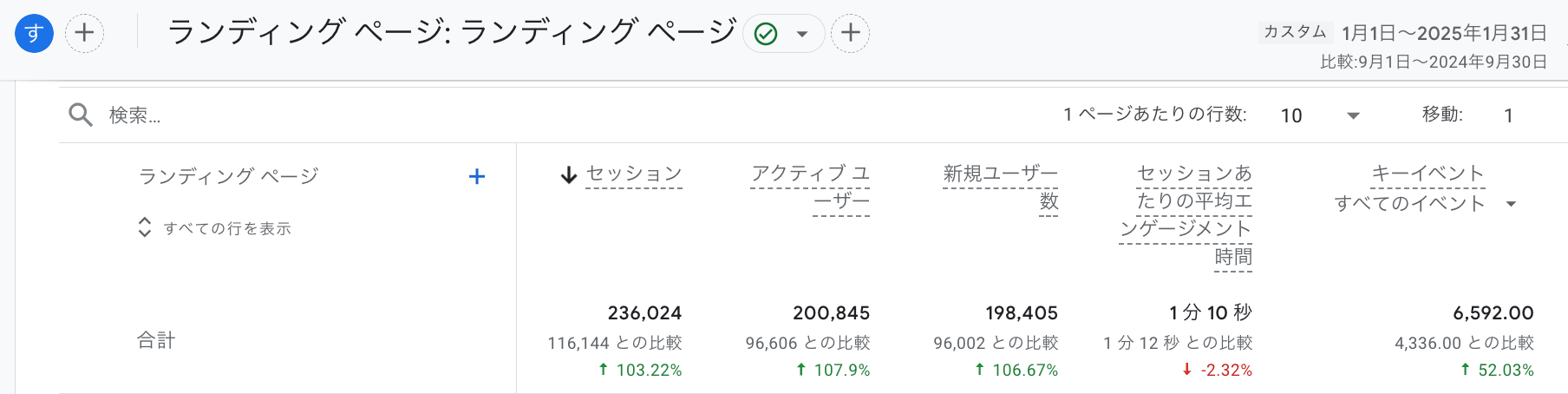1568x394 pixels.
Task: Click the green checkmark status icon
Action: coord(766,34)
